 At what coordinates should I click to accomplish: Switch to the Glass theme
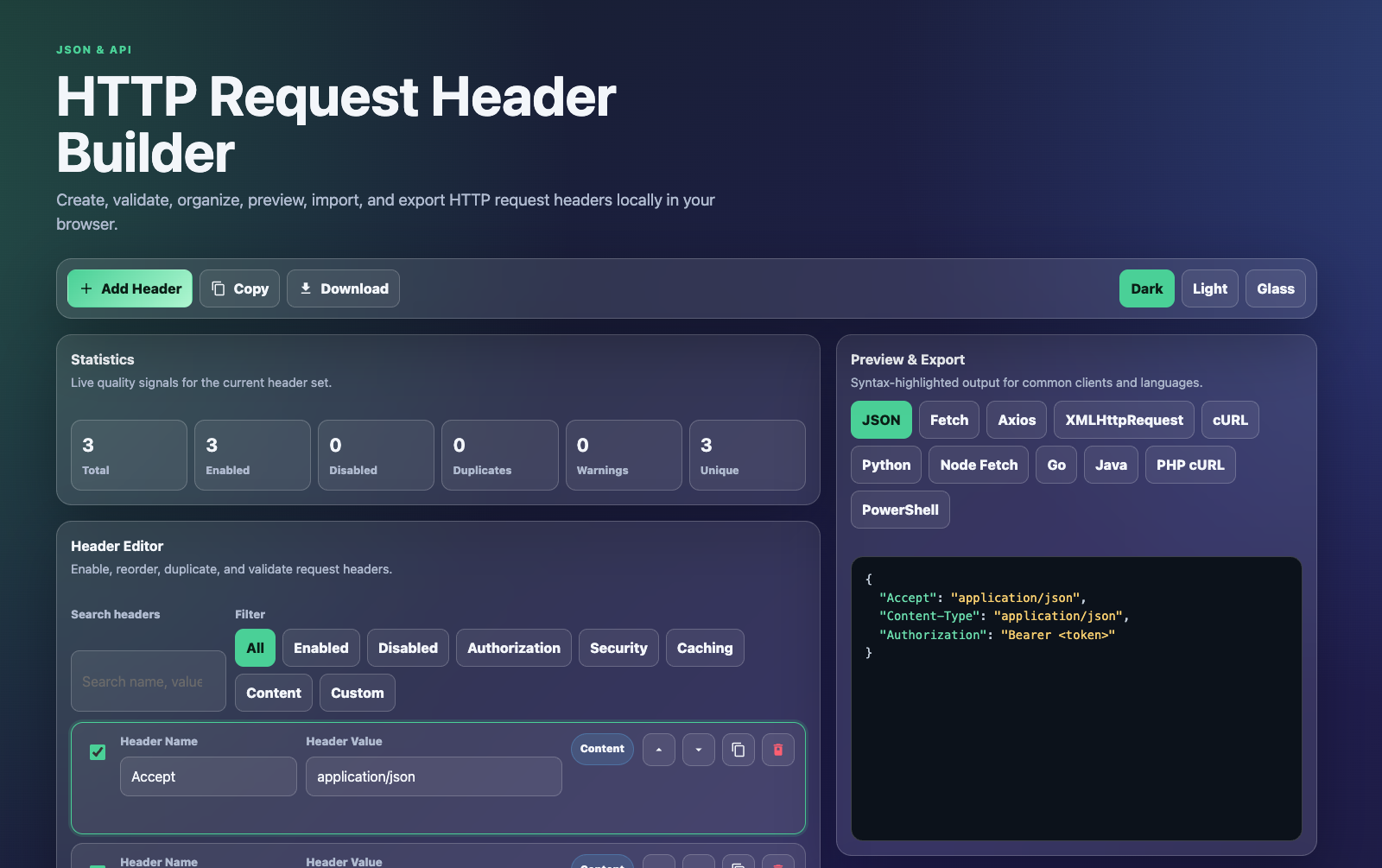tap(1275, 288)
